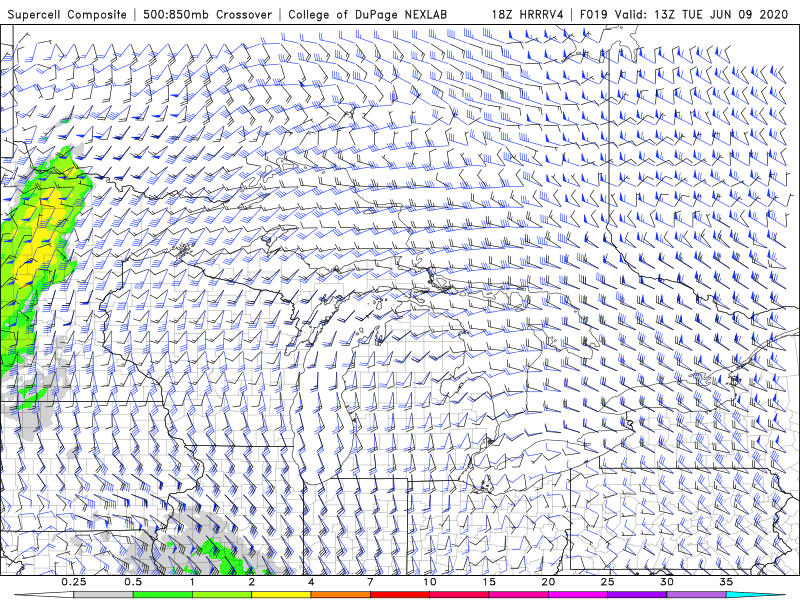Click the lavender 30–35 legend swatch
The image size is (800, 600).
click(696, 595)
